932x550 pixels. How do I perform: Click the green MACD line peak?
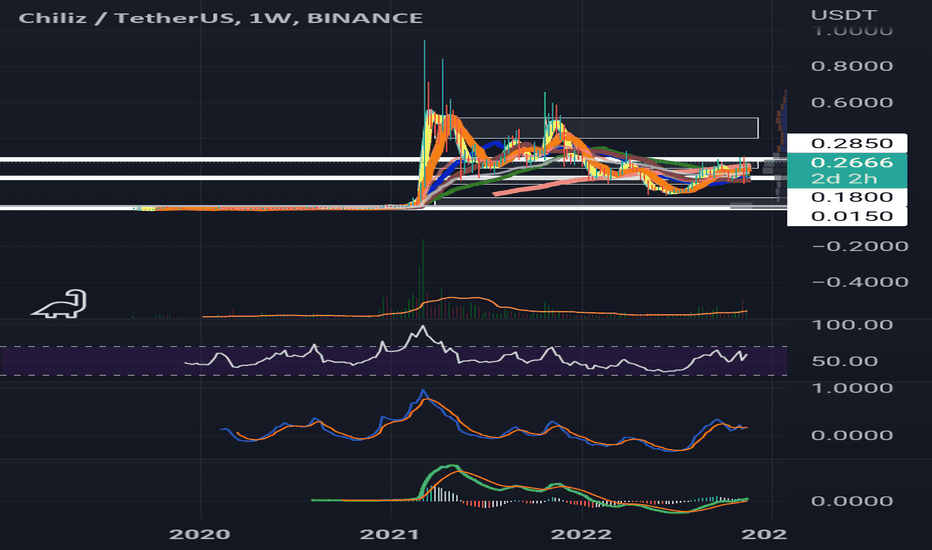451,466
